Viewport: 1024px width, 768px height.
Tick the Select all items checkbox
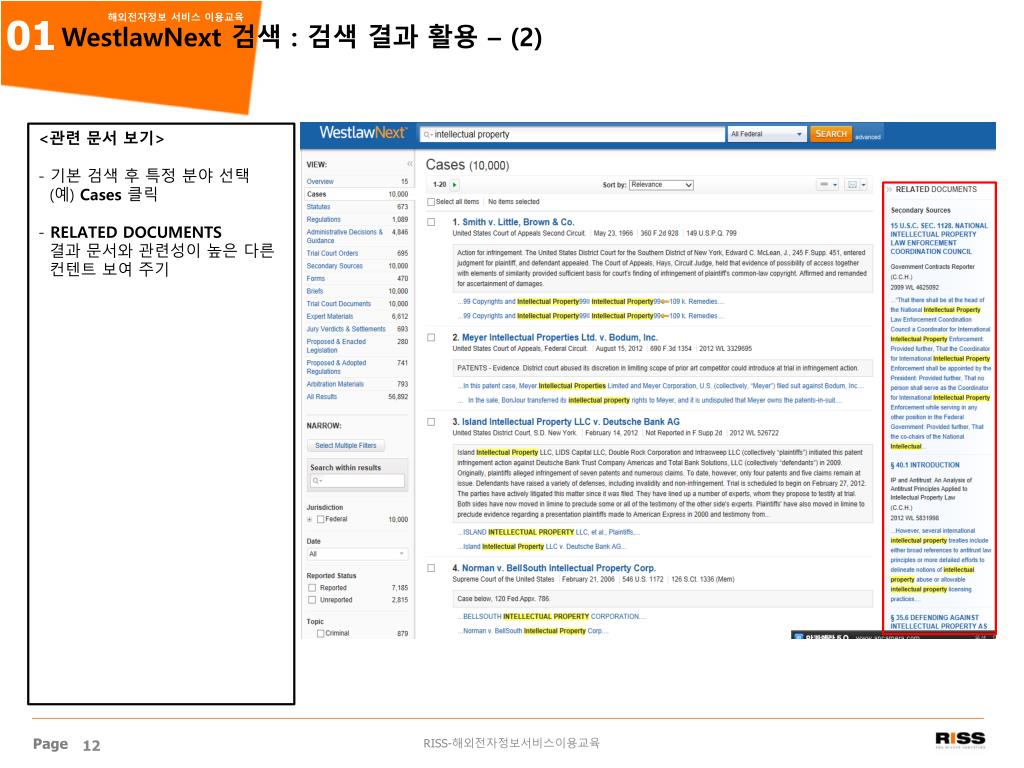tap(431, 202)
